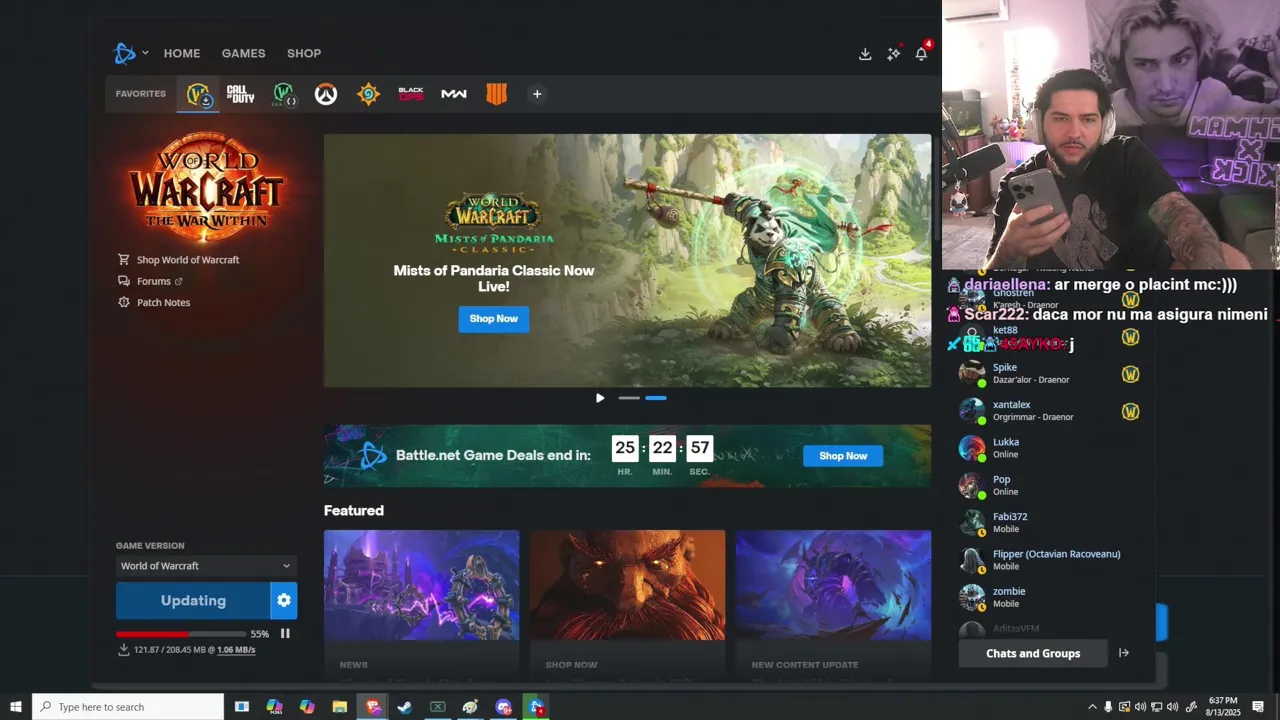The width and height of the screenshot is (1280, 720).
Task: Open Steam from taskbar
Action: tap(405, 707)
